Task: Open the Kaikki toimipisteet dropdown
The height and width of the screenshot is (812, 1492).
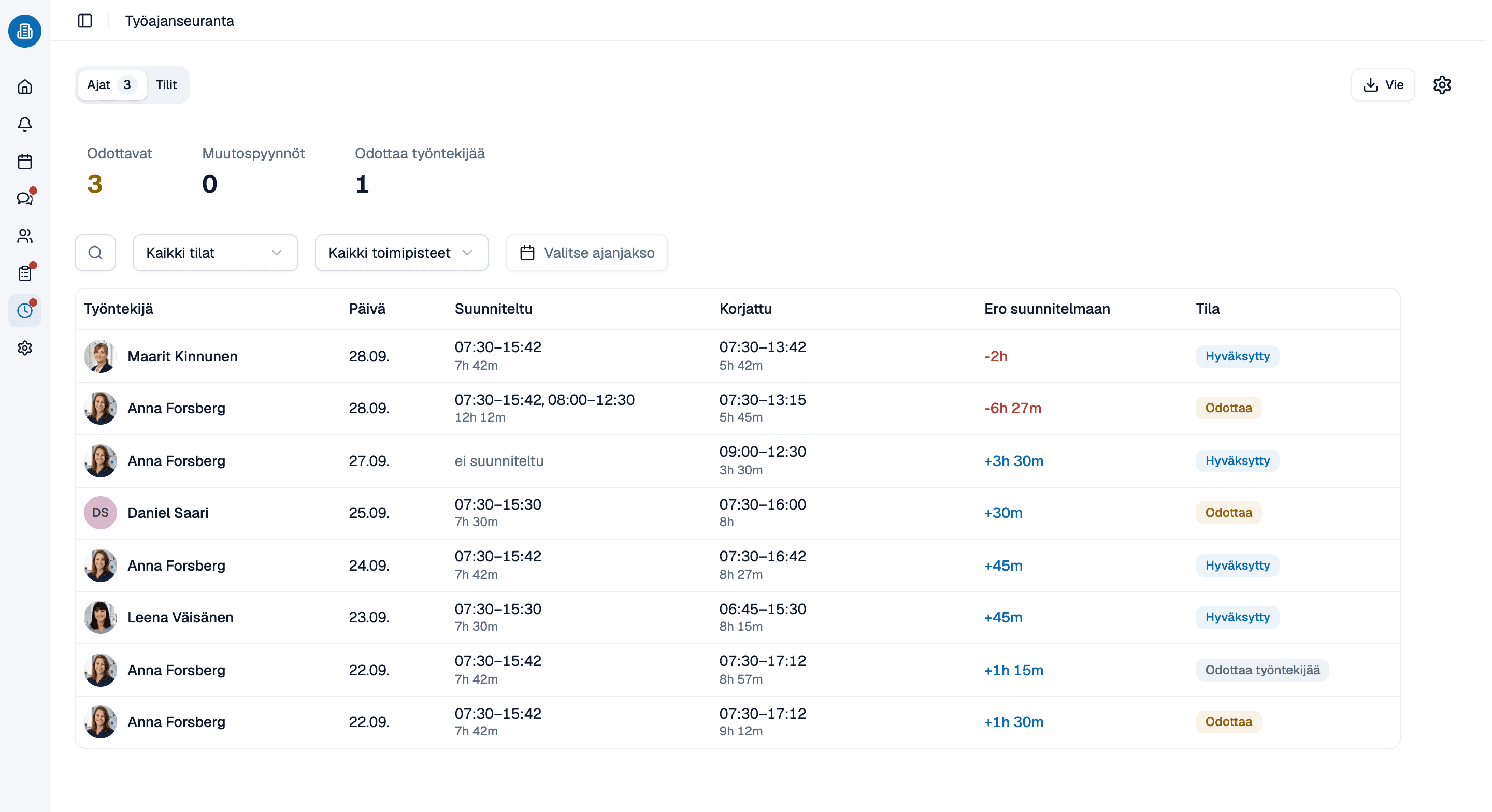Action: (401, 253)
